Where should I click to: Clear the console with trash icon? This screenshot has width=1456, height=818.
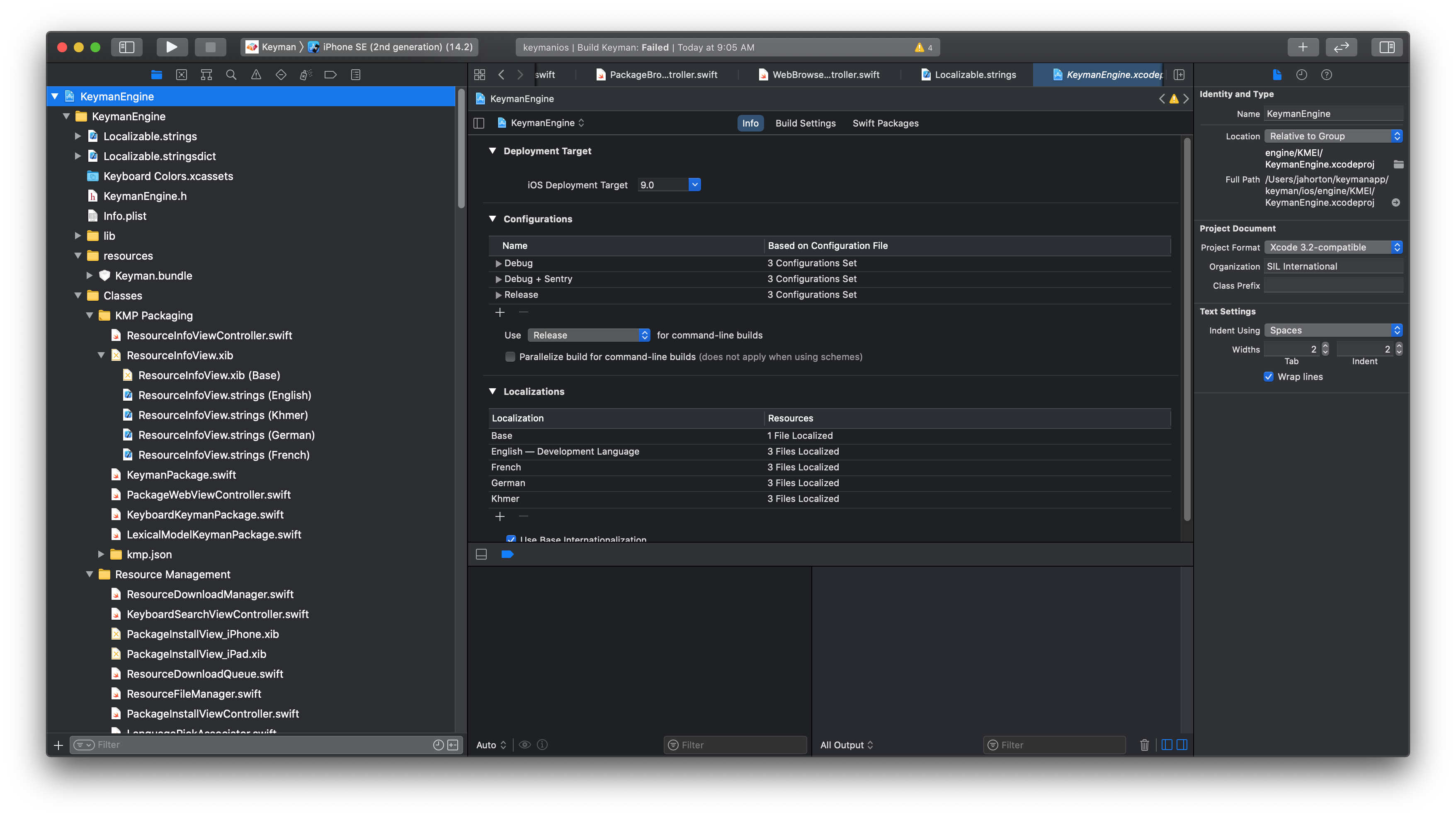(x=1145, y=745)
